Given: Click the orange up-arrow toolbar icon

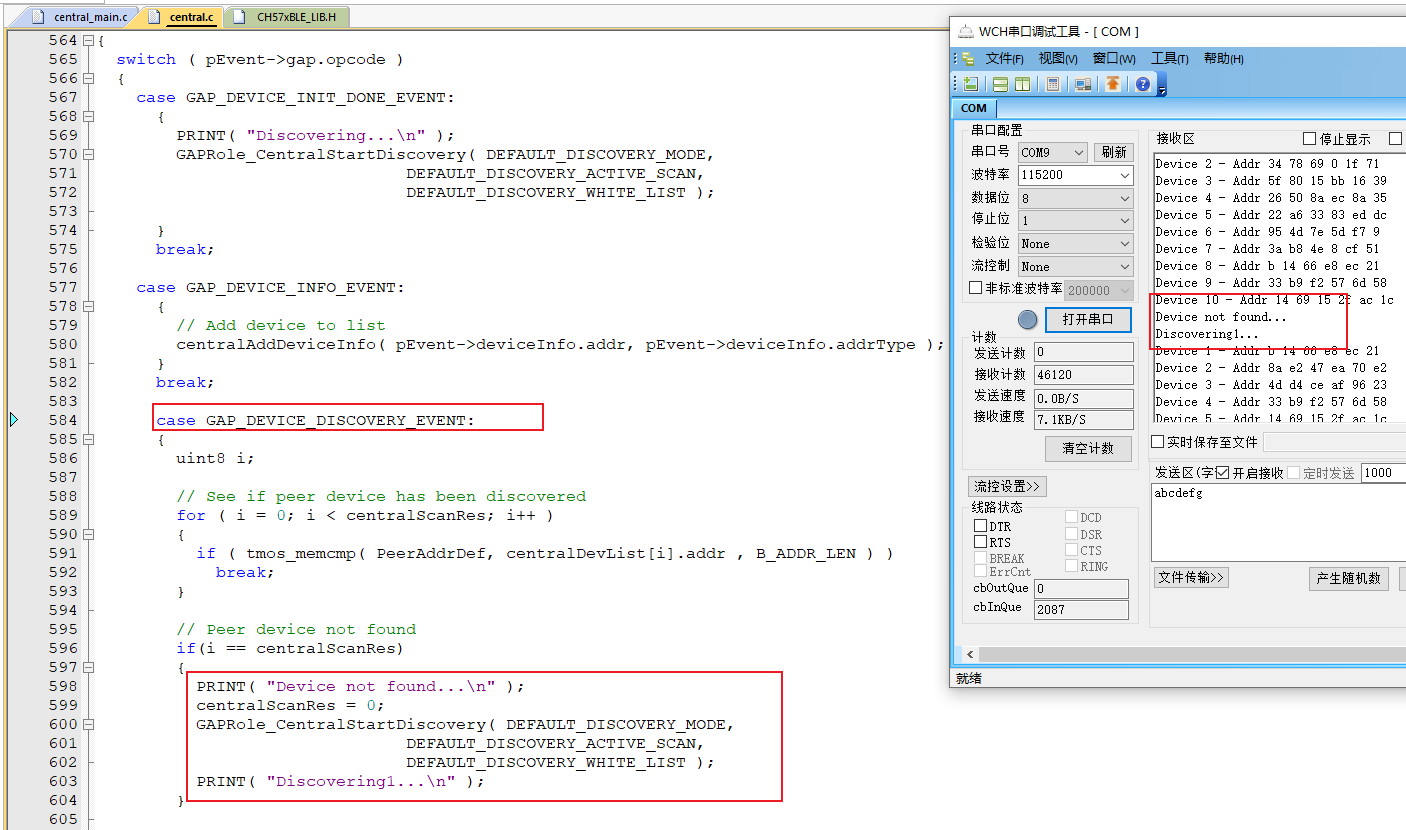Looking at the screenshot, I should coord(1113,84).
